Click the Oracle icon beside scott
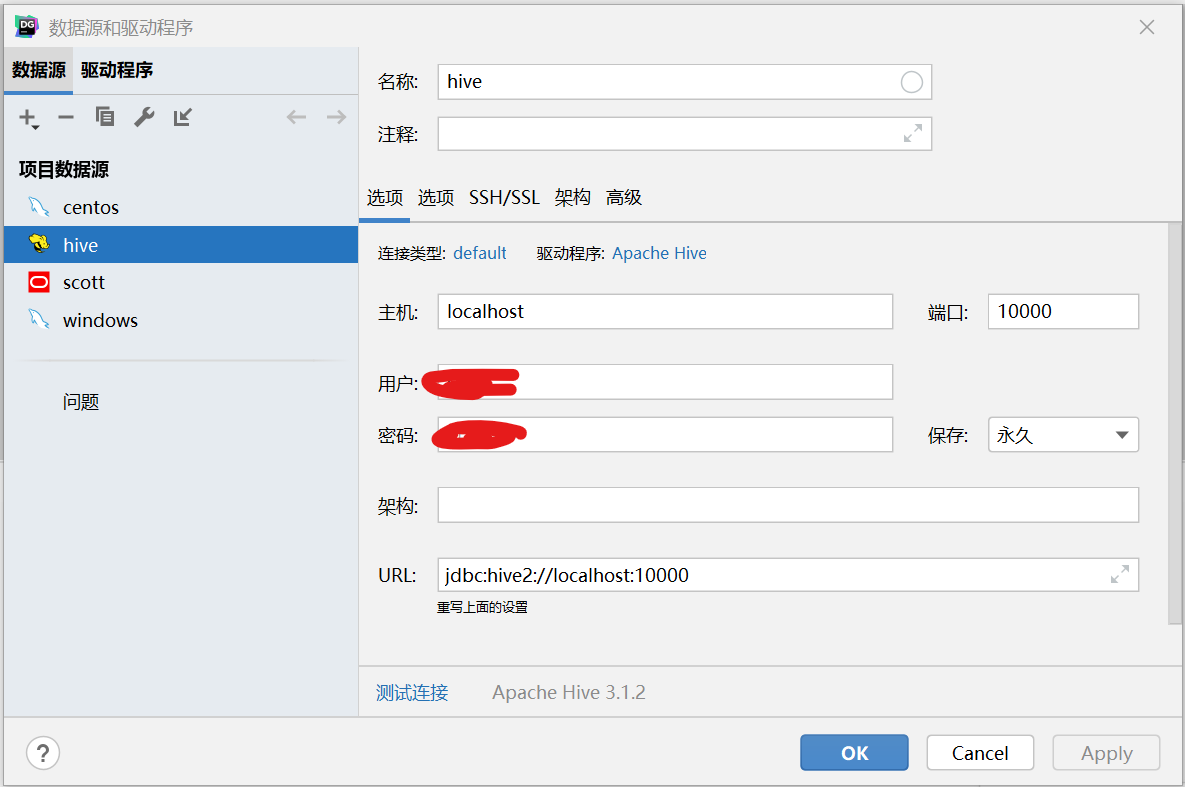This screenshot has width=1185, height=787. [39, 282]
